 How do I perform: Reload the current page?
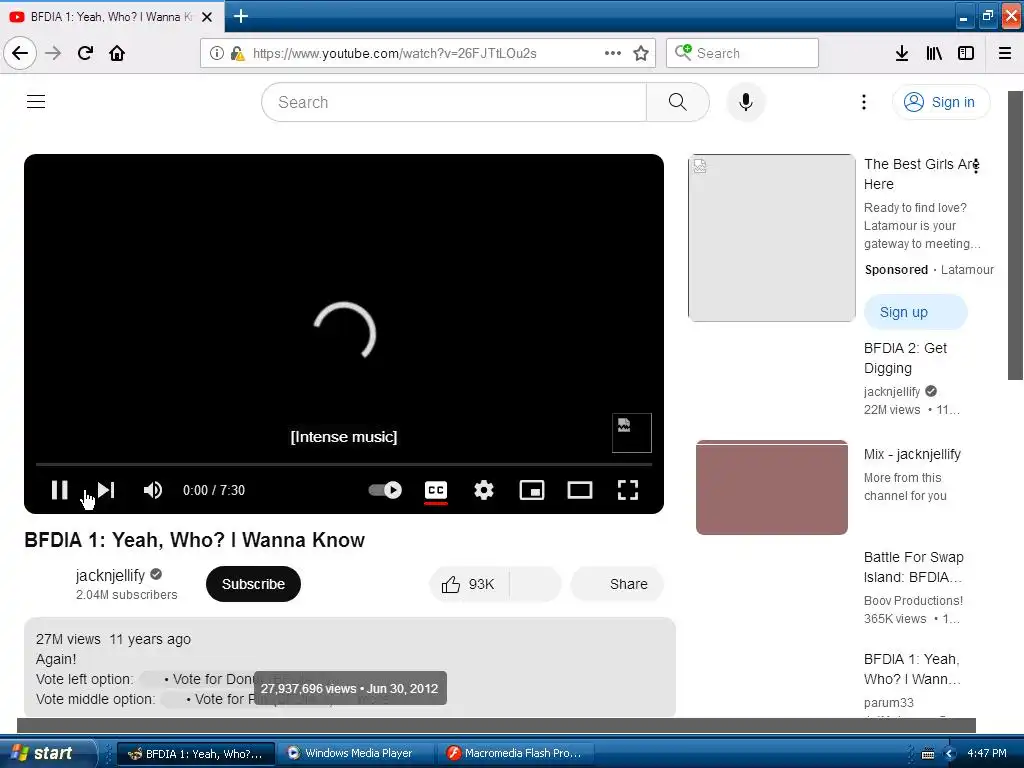click(85, 53)
